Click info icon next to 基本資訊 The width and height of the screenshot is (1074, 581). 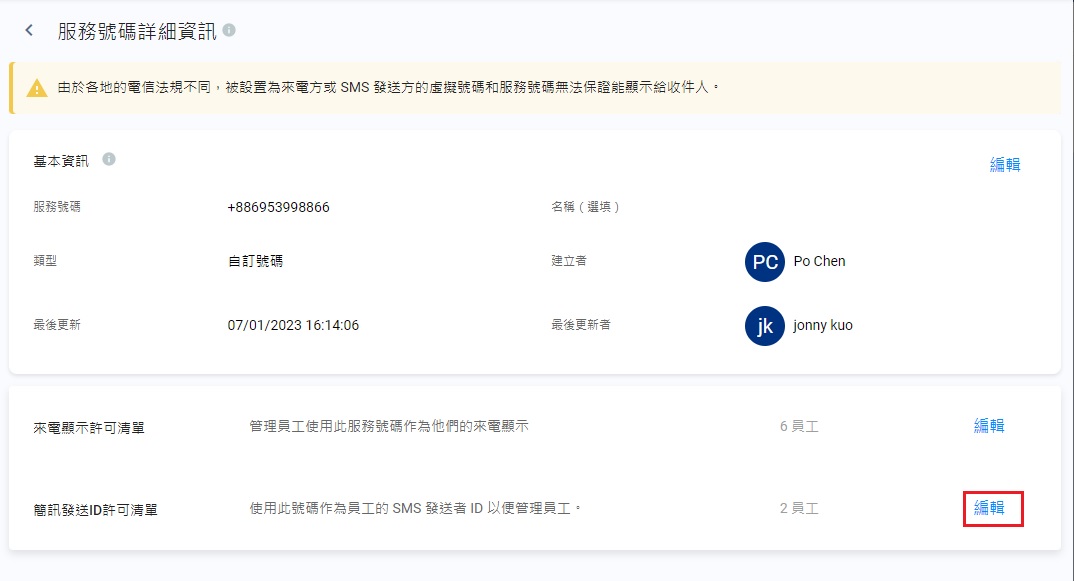tap(109, 159)
